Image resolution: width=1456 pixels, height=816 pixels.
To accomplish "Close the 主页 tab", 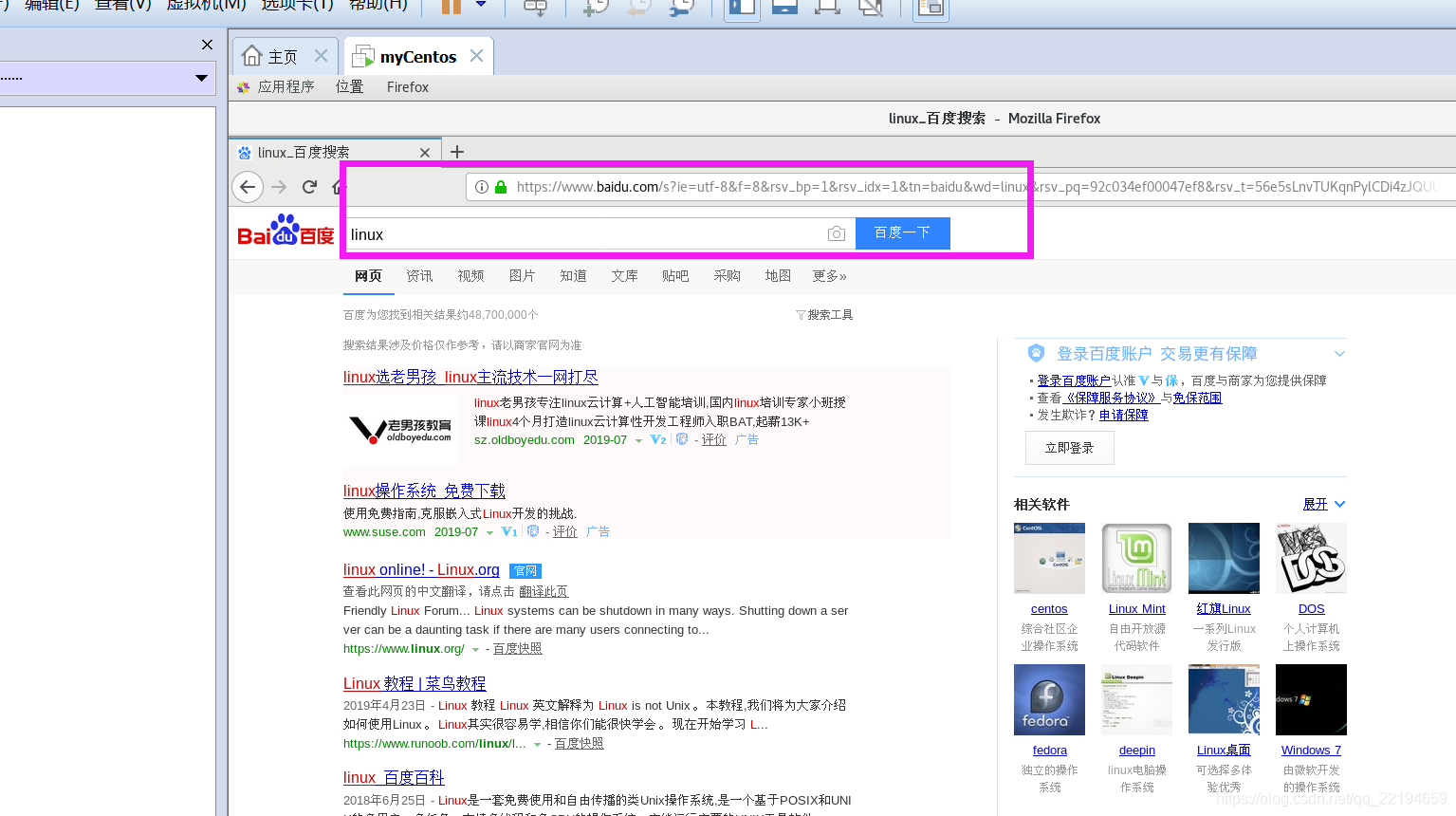I will click(322, 56).
